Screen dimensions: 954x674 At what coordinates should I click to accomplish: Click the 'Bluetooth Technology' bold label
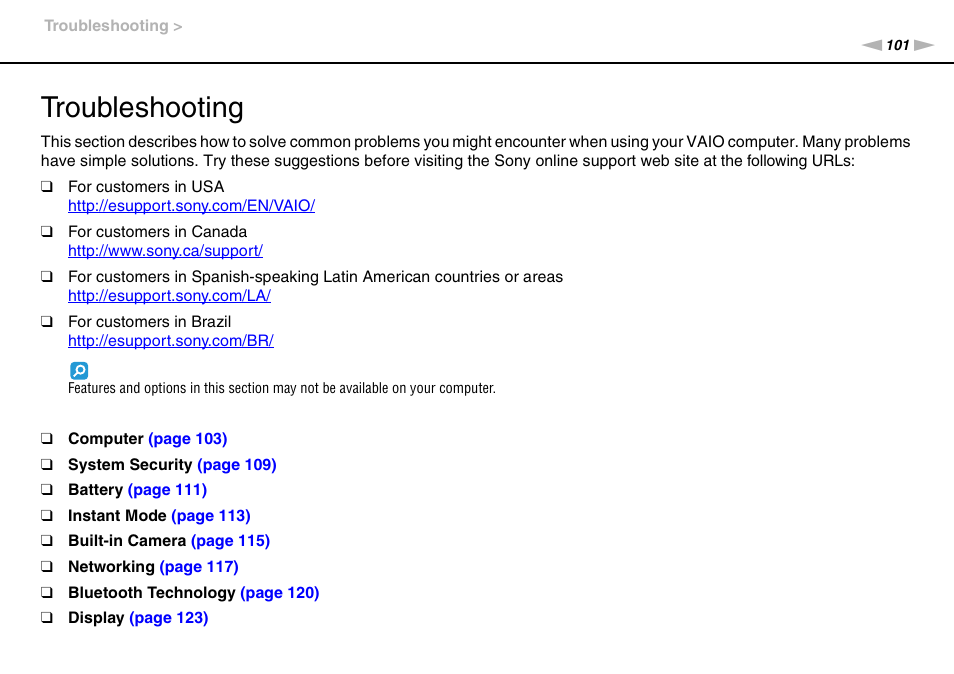[x=152, y=592]
